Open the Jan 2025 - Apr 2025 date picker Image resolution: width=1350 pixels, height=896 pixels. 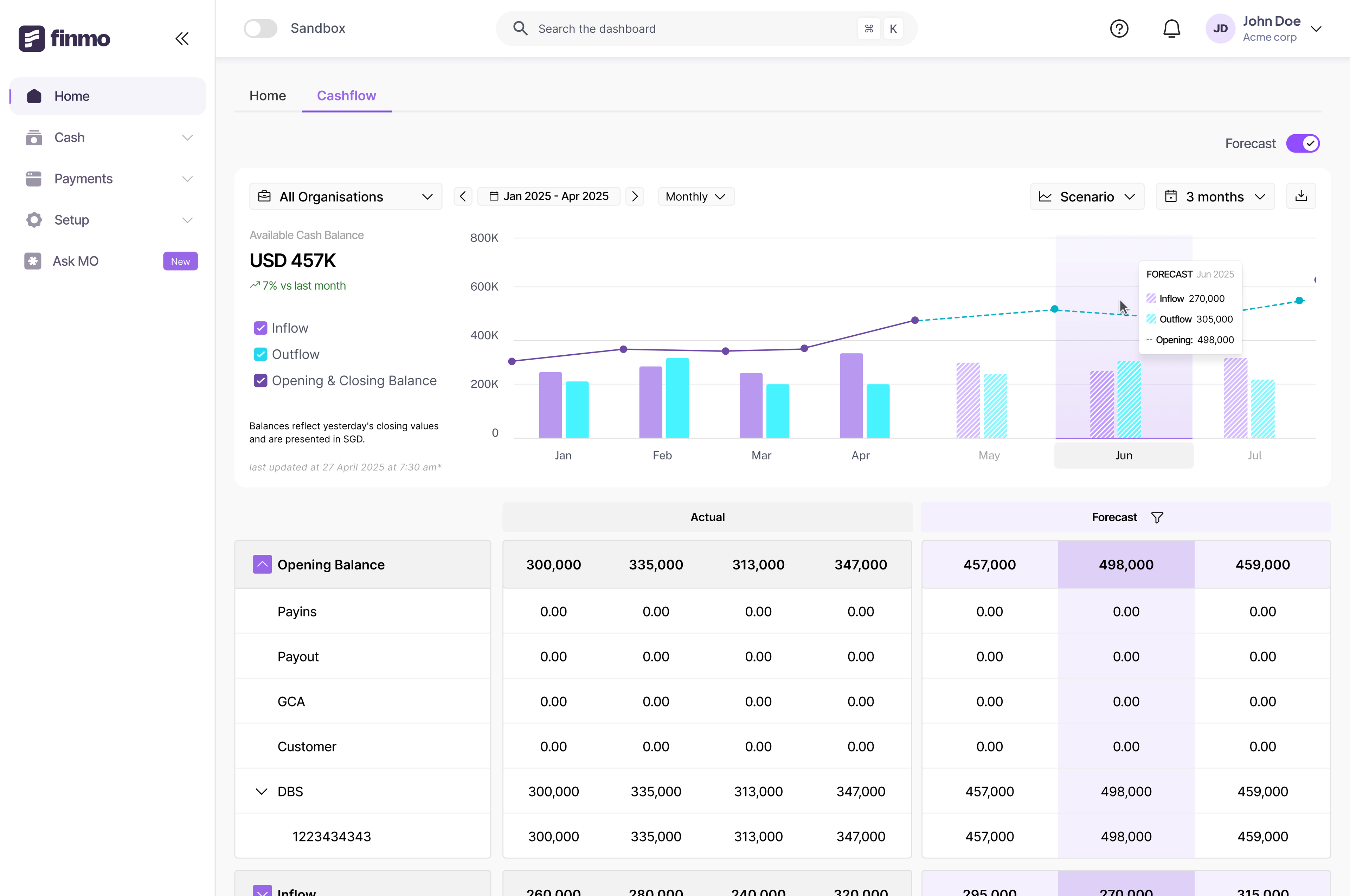549,196
